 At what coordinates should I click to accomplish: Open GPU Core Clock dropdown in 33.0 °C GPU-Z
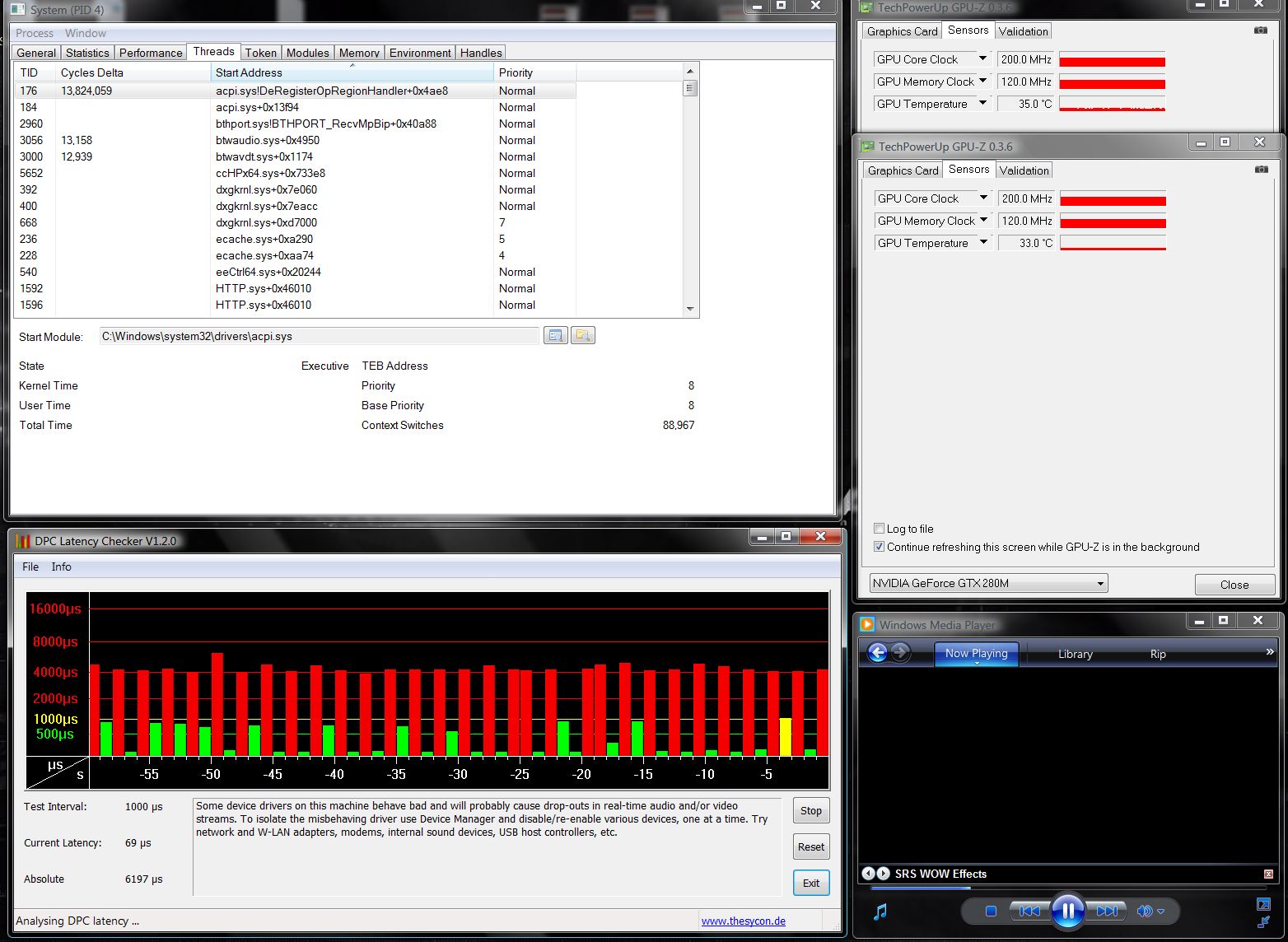tap(983, 198)
